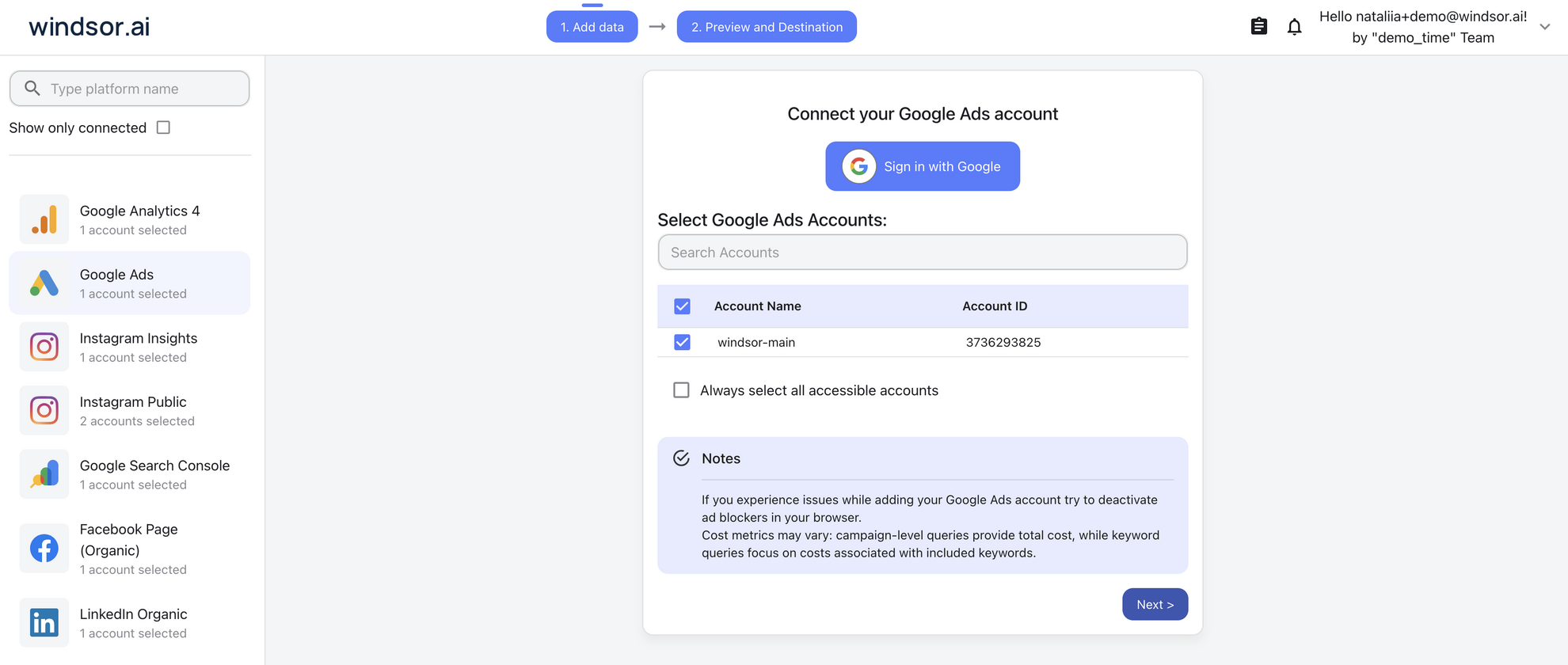This screenshot has height=665, width=1568.
Task: Click the Notes checkmark circle icon
Action: pos(681,458)
